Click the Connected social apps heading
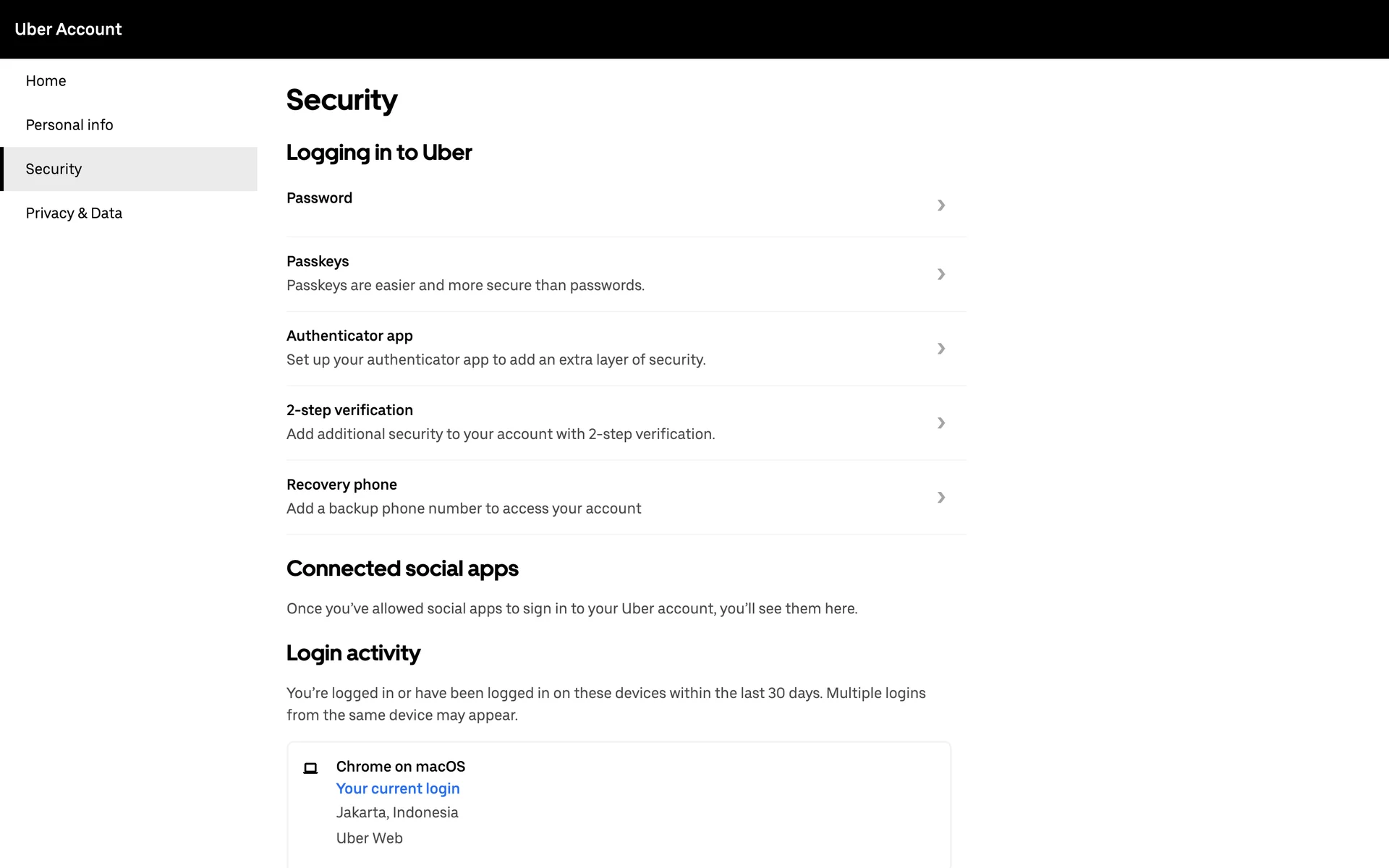 pos(402,569)
